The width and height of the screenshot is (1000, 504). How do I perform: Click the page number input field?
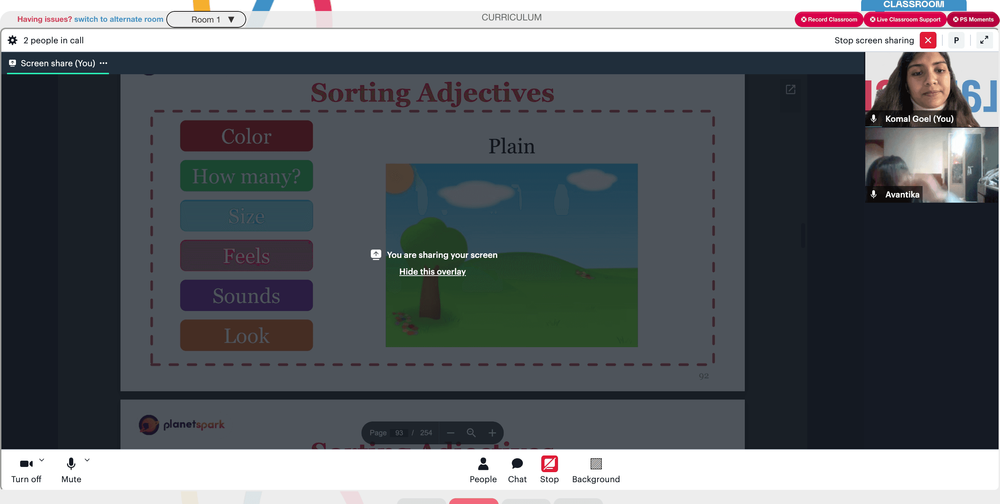point(399,433)
